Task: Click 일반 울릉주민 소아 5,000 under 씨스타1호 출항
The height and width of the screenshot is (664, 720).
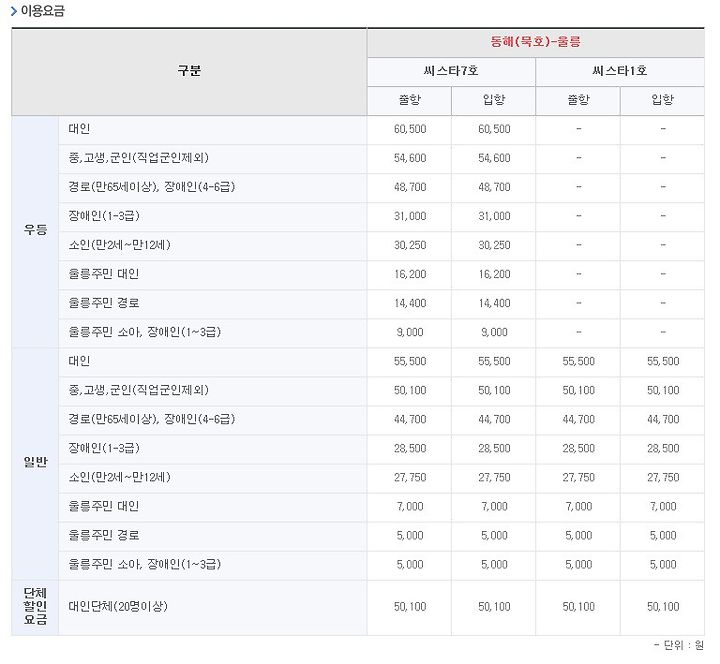Action: (579, 564)
